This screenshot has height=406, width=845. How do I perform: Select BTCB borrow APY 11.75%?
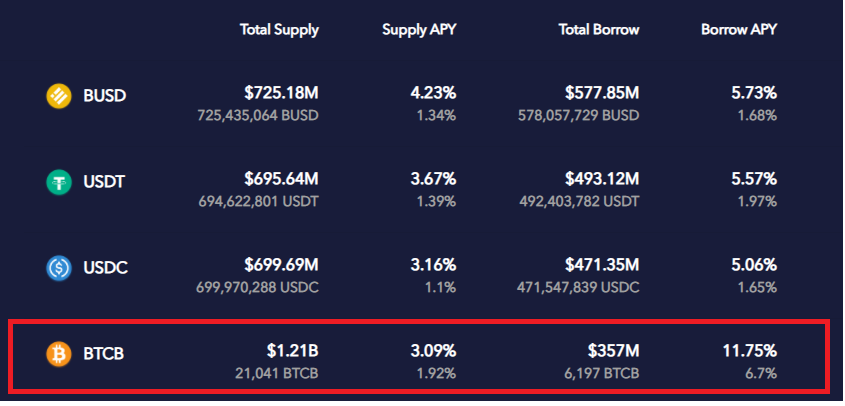pos(750,351)
